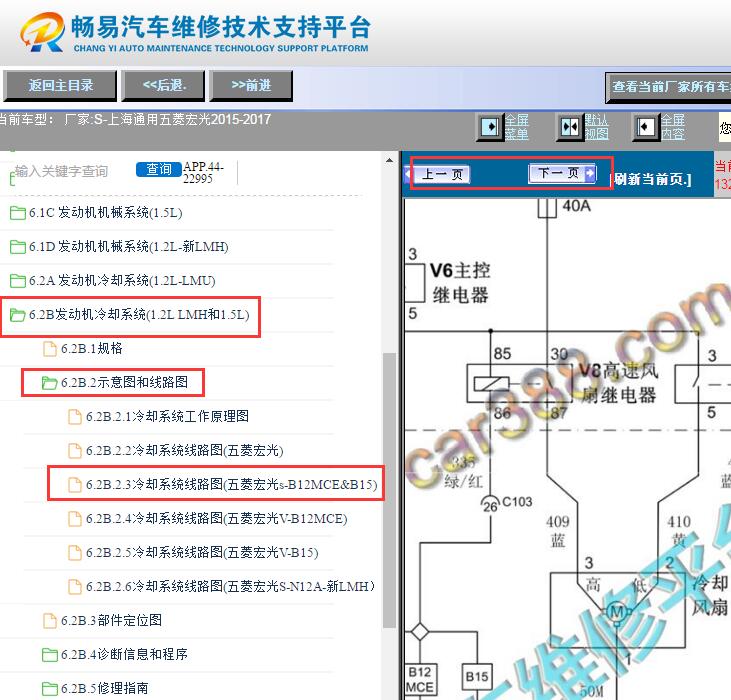
Task: Click the left arrow beside 上一页
Action: point(408,175)
